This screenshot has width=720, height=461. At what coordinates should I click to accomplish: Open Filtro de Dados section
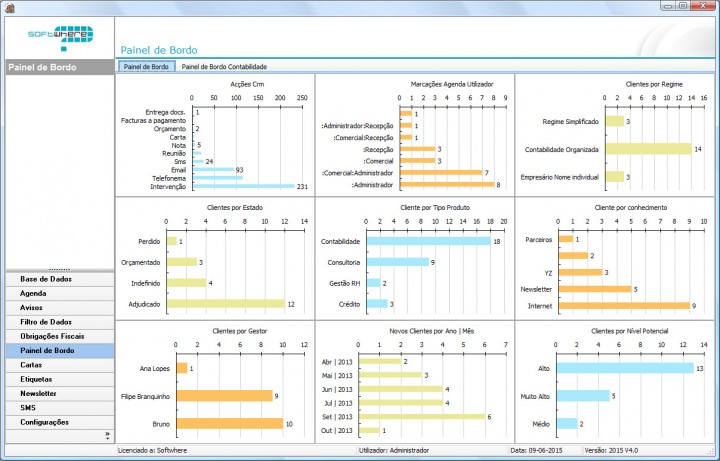coord(60,322)
